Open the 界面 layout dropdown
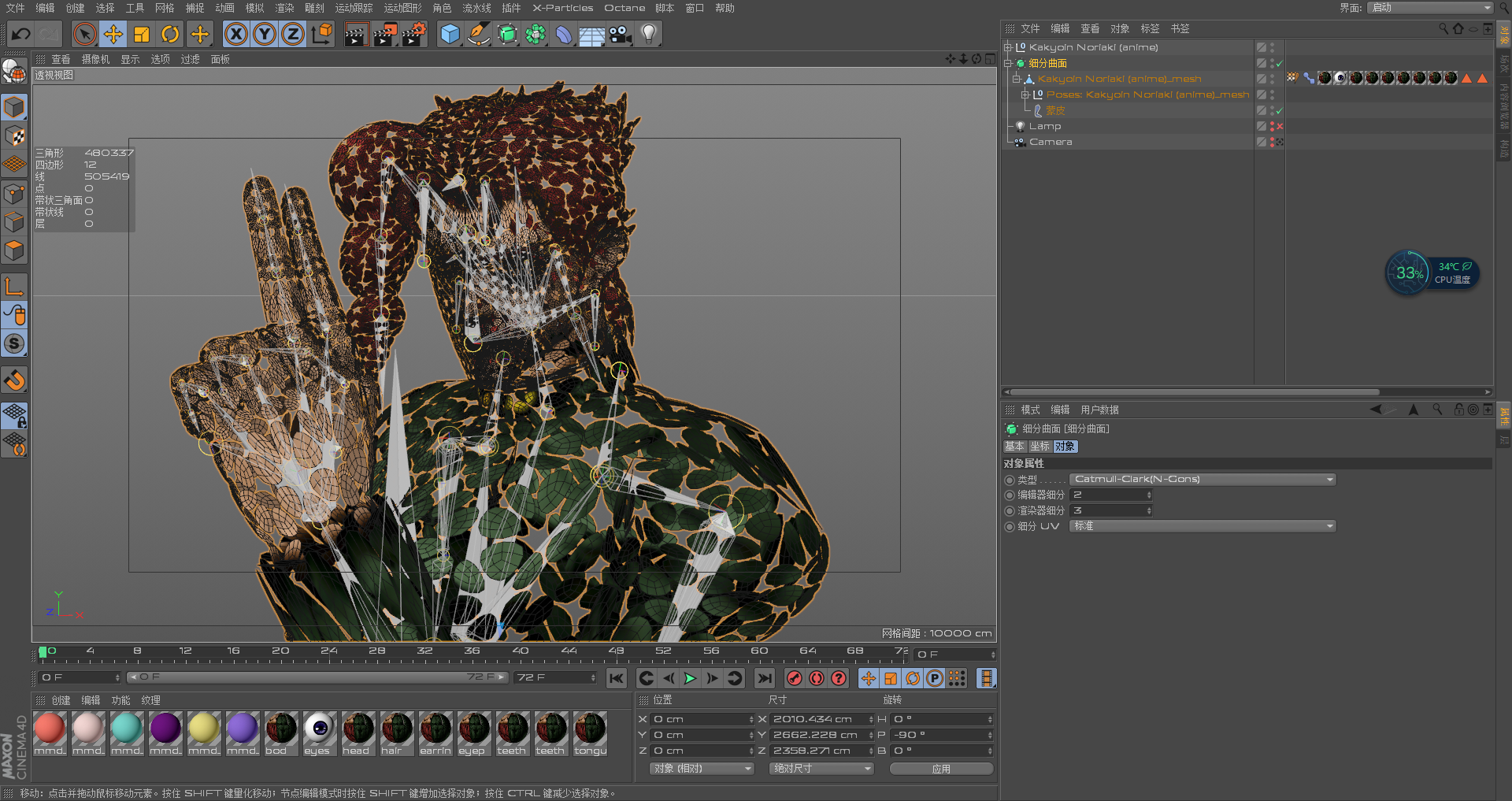Viewport: 1512px width, 801px height. point(1430,8)
